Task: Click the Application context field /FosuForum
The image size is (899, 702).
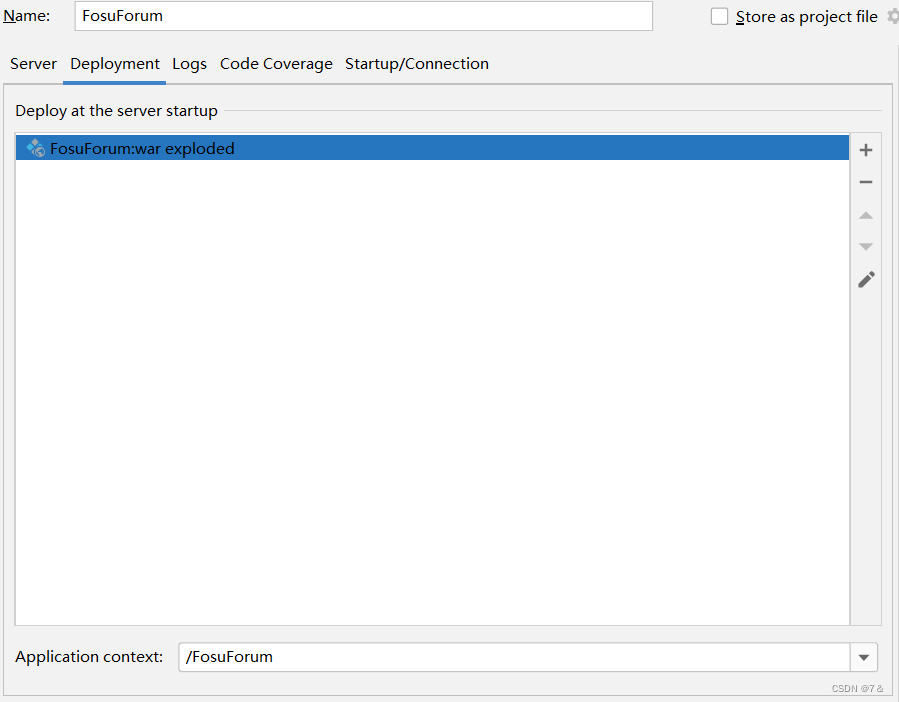Action: [514, 657]
